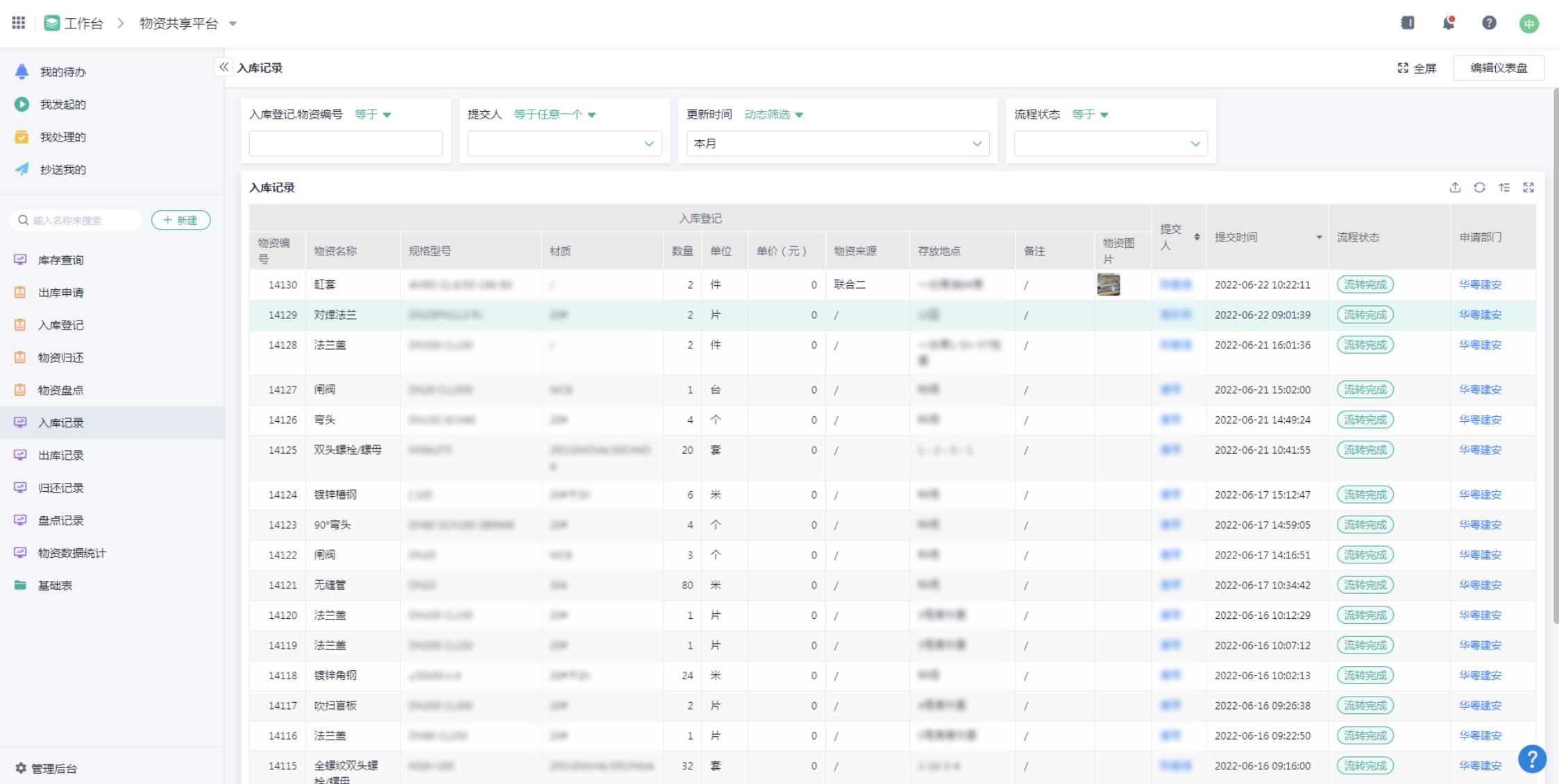
Task: Sort by 提交人 column arrows
Action: pyautogui.click(x=1197, y=237)
